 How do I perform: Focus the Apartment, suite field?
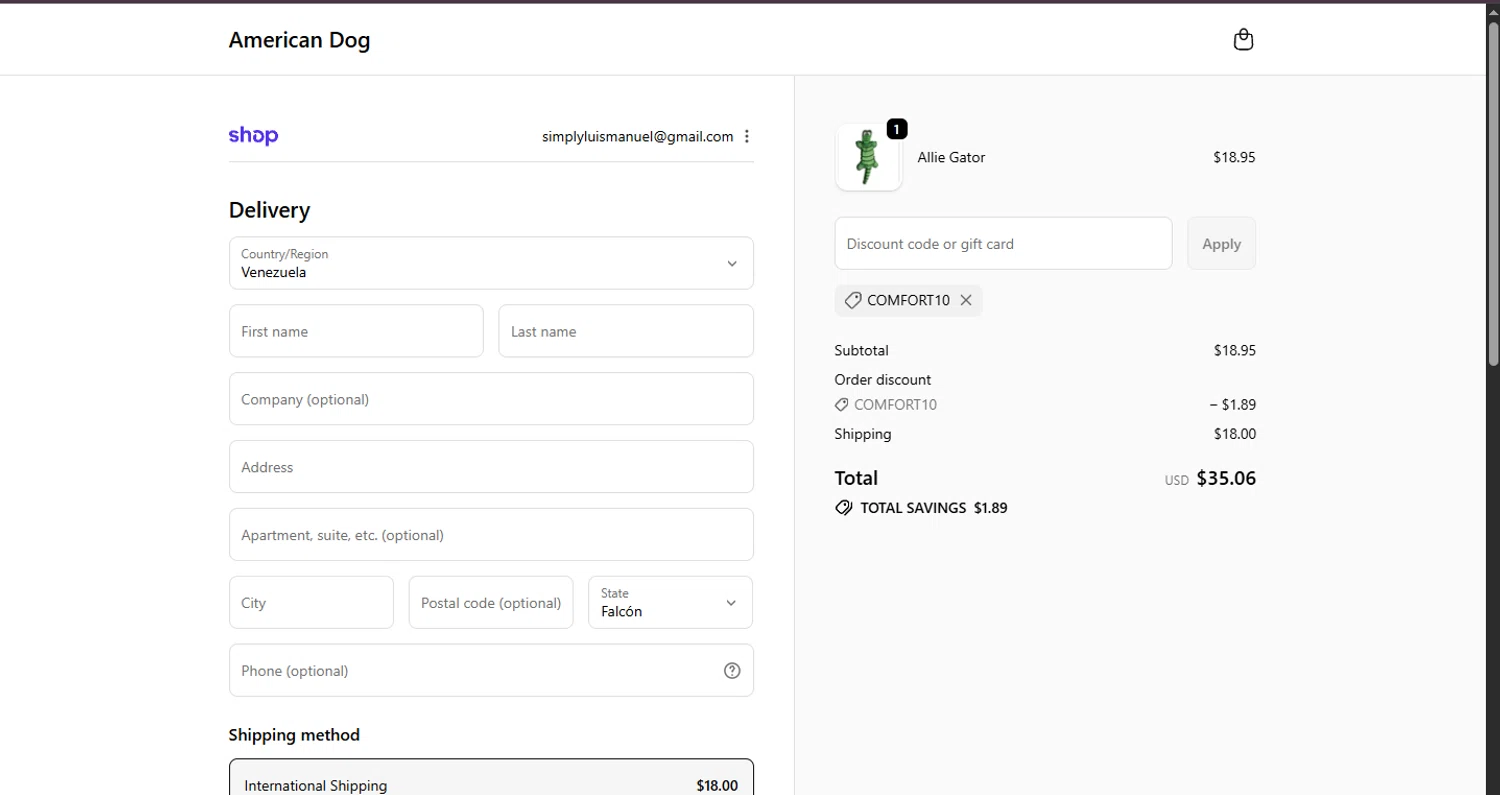click(491, 535)
